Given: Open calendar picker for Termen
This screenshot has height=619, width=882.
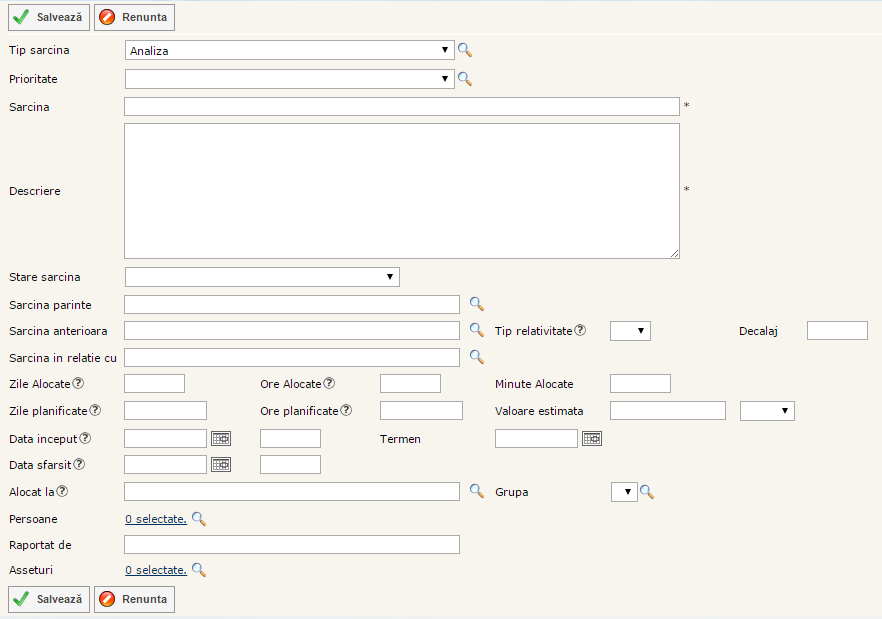Looking at the screenshot, I should click(x=592, y=438).
